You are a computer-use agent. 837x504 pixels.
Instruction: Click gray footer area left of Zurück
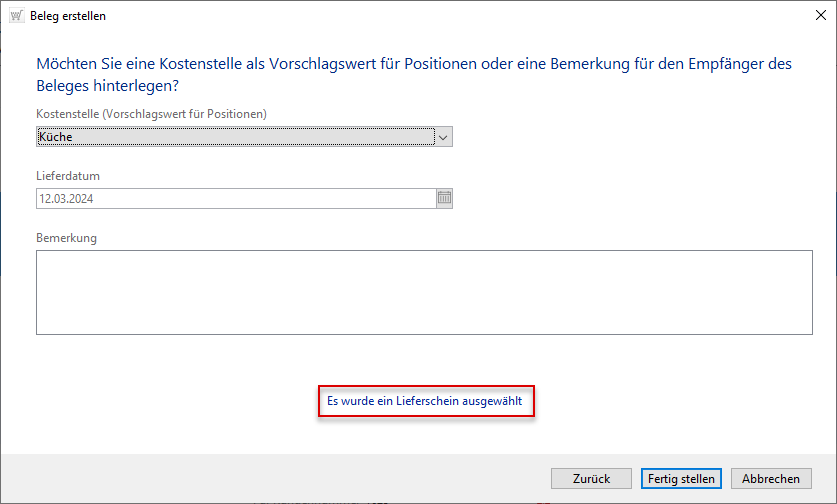coord(270,479)
